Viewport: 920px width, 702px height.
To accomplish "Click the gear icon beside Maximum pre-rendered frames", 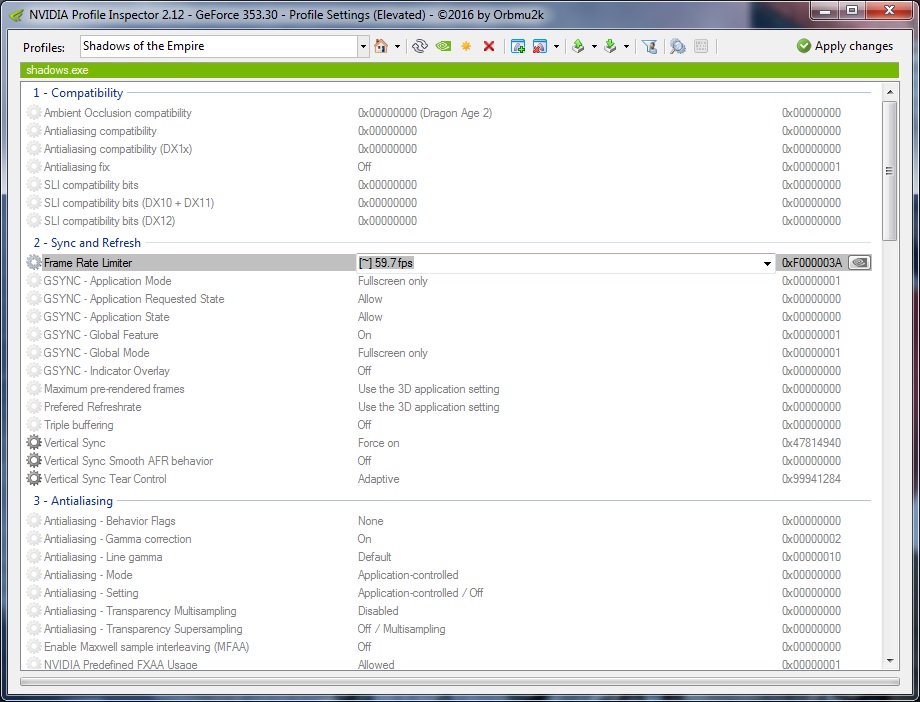I will click(x=34, y=389).
